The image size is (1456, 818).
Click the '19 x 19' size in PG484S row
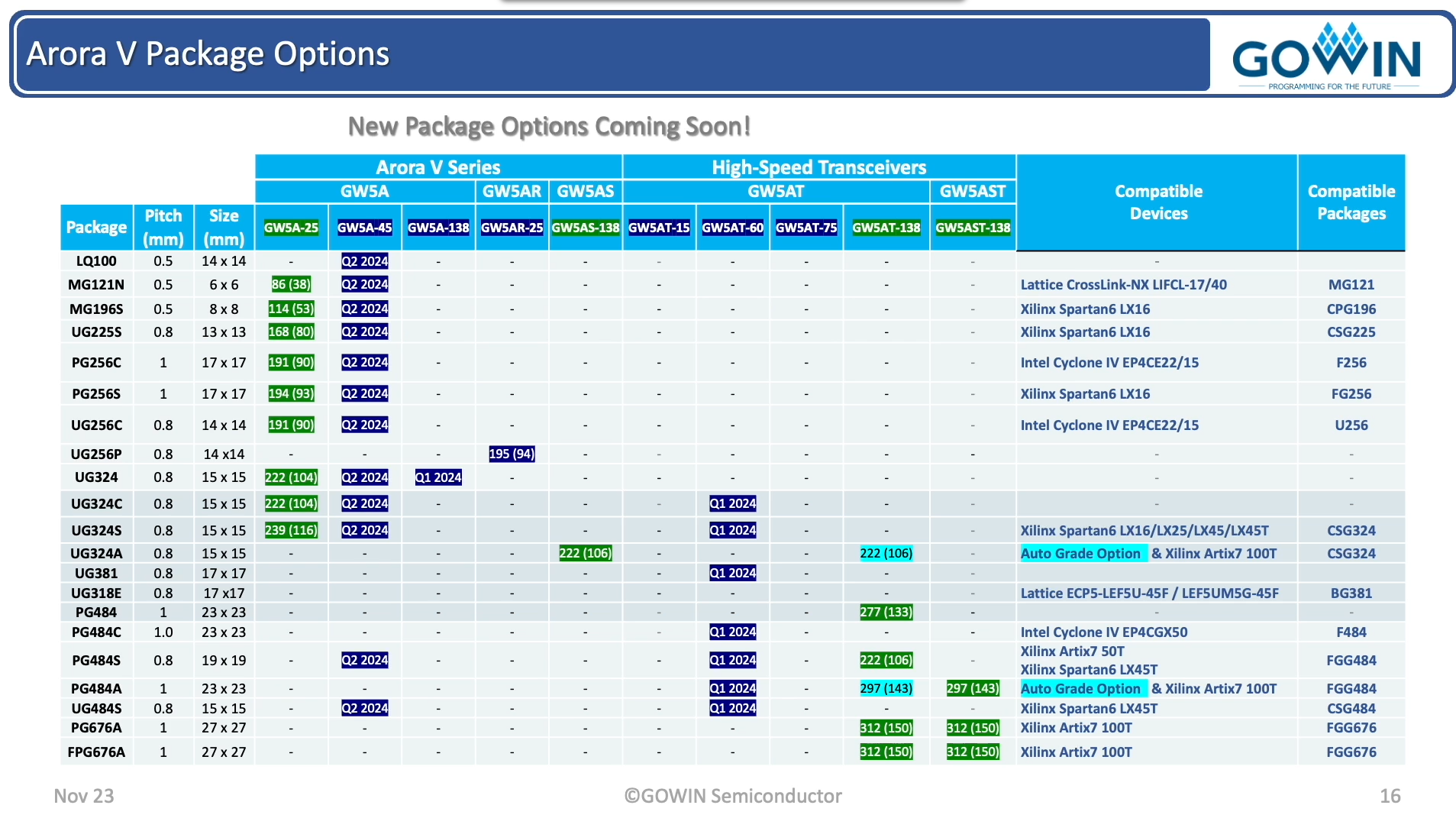point(224,661)
